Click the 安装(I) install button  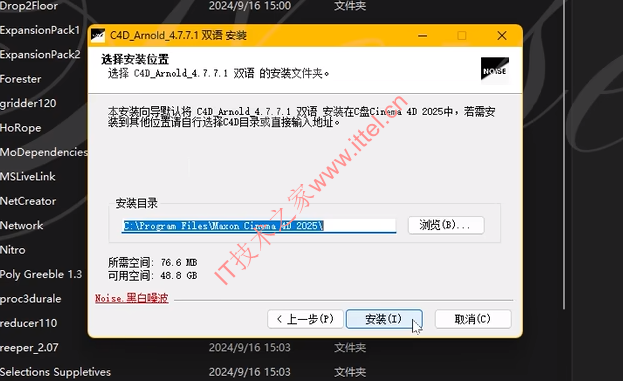click(384, 319)
